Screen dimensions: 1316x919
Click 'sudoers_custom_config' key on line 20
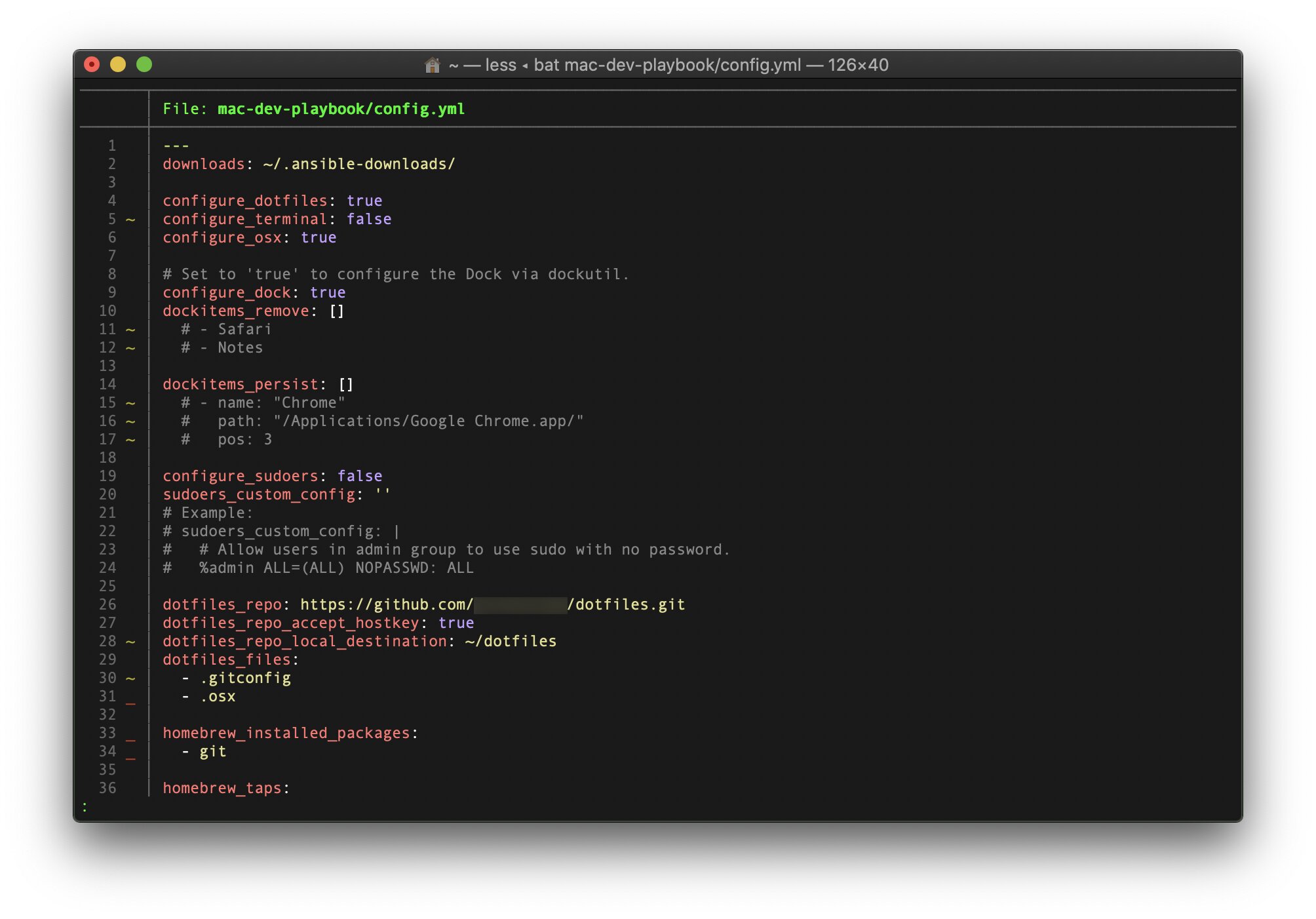[259, 494]
